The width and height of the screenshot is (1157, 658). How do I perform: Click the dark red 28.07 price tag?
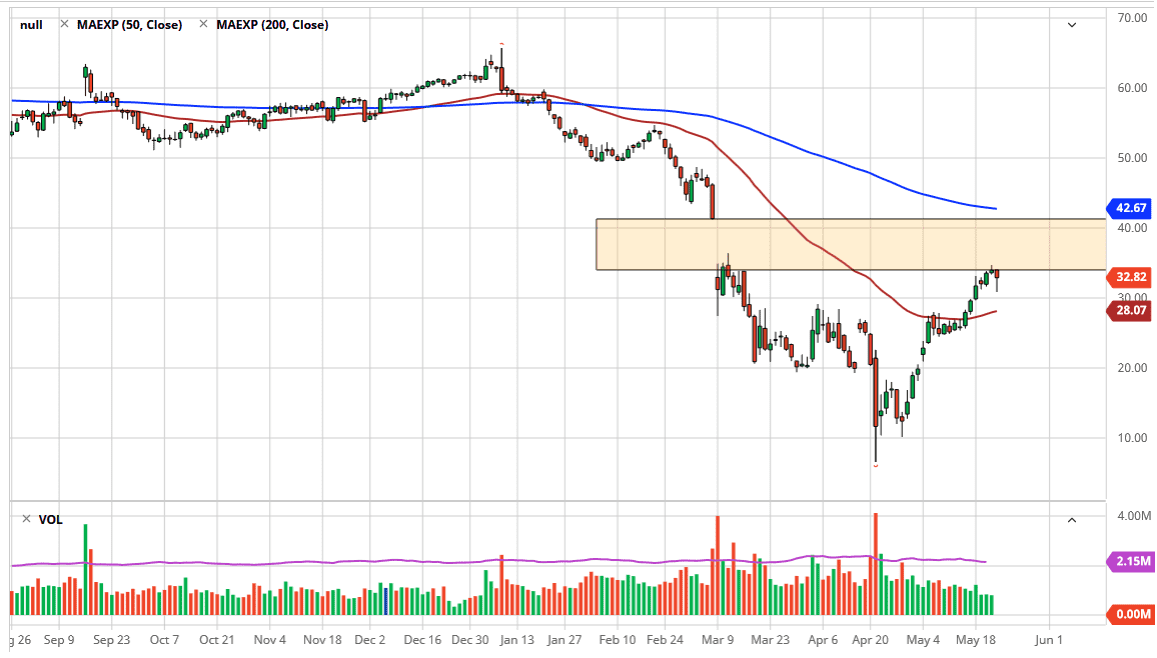pyautogui.click(x=1131, y=311)
